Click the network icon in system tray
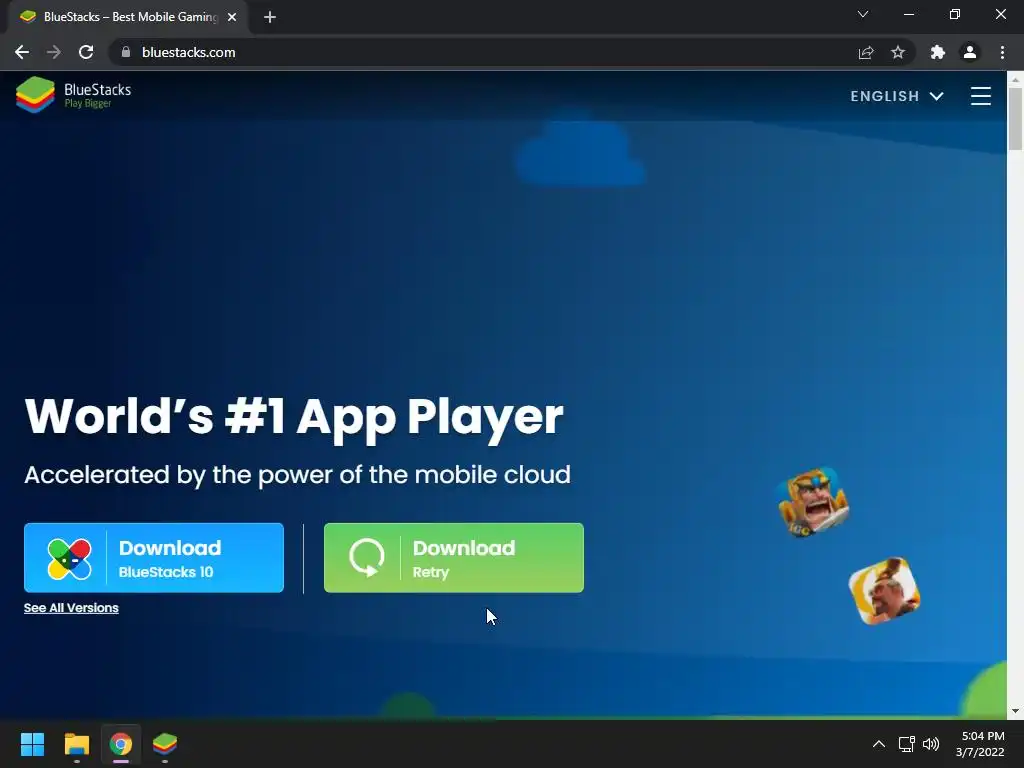The image size is (1024, 768). pos(906,744)
